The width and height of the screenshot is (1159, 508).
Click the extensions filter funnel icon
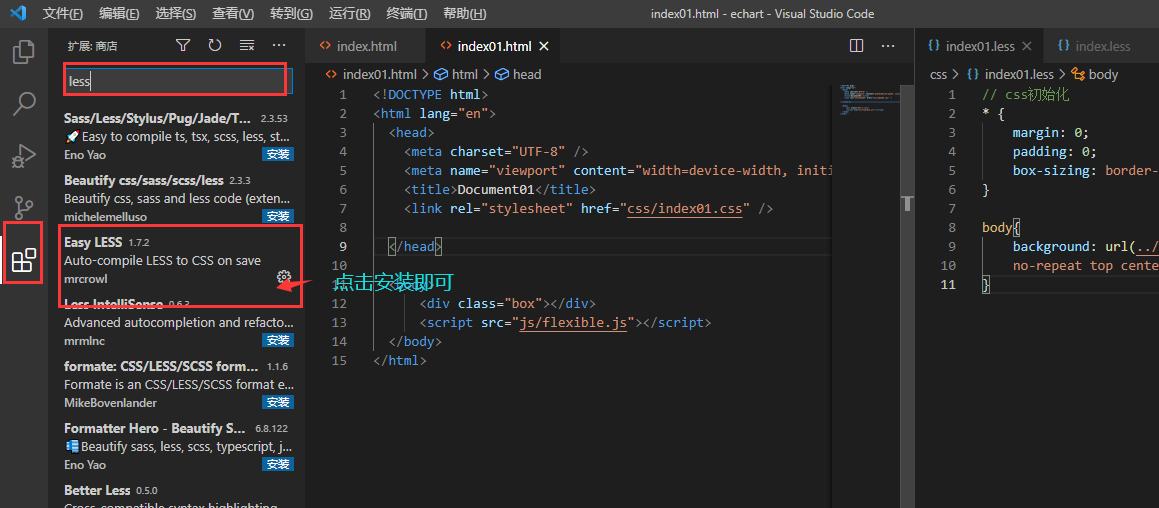click(183, 46)
